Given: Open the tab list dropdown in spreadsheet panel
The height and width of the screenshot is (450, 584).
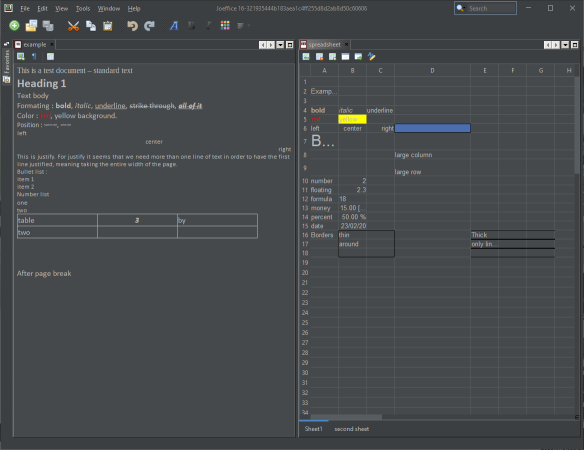Looking at the screenshot, I should (565, 45).
